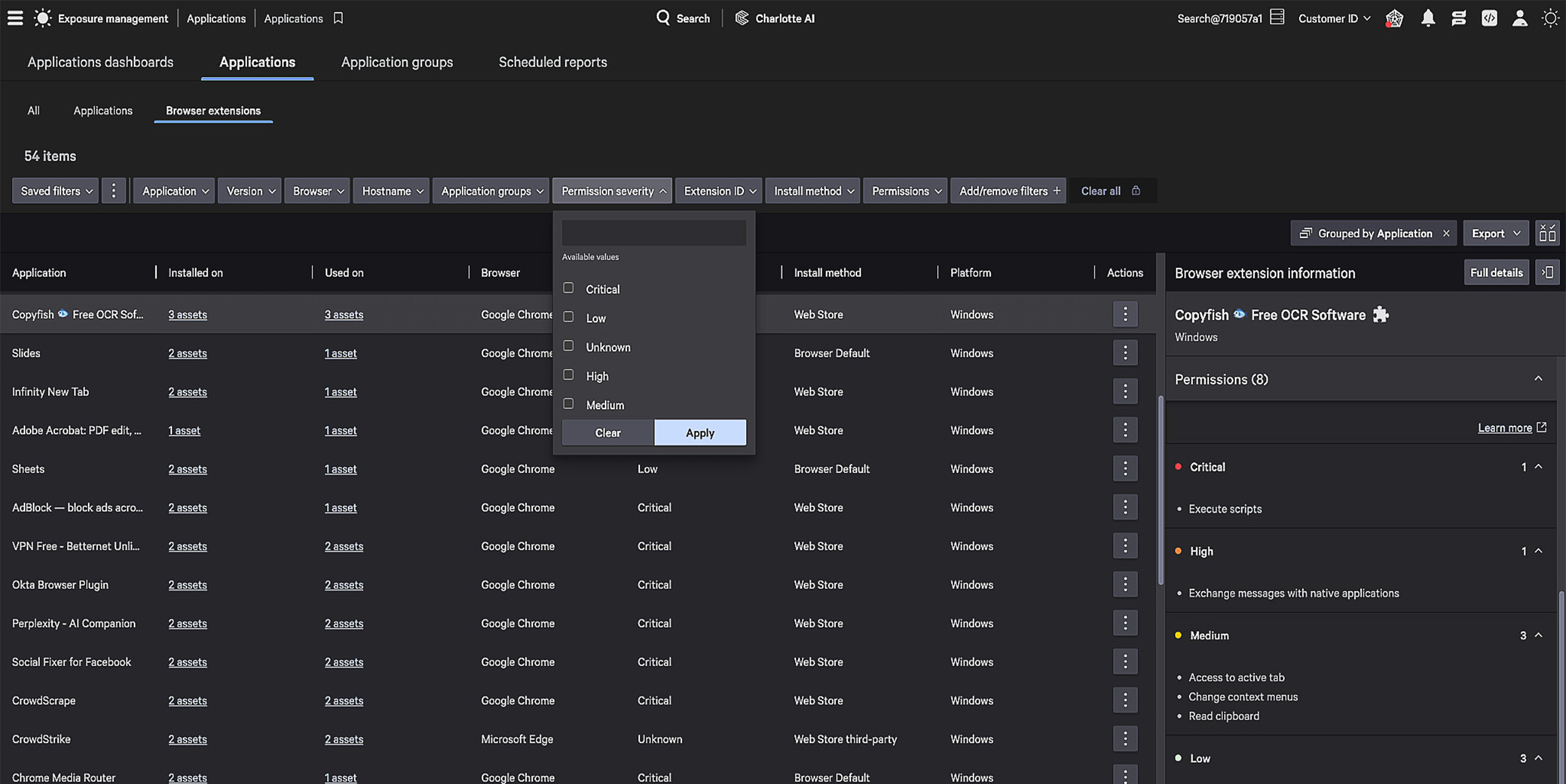Toggle the light/dark theme sun icon
Viewport: 1566px width, 784px height.
click(1550, 18)
